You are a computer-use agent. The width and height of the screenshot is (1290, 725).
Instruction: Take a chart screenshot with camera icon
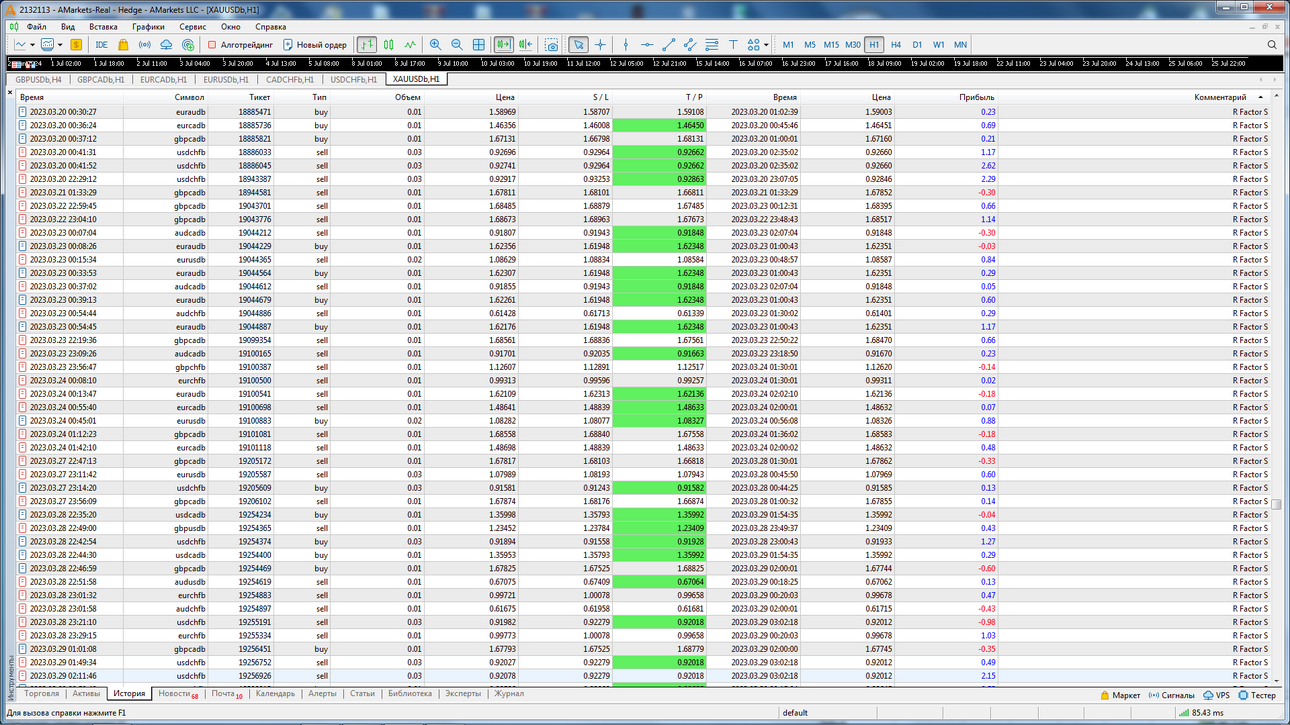[552, 45]
